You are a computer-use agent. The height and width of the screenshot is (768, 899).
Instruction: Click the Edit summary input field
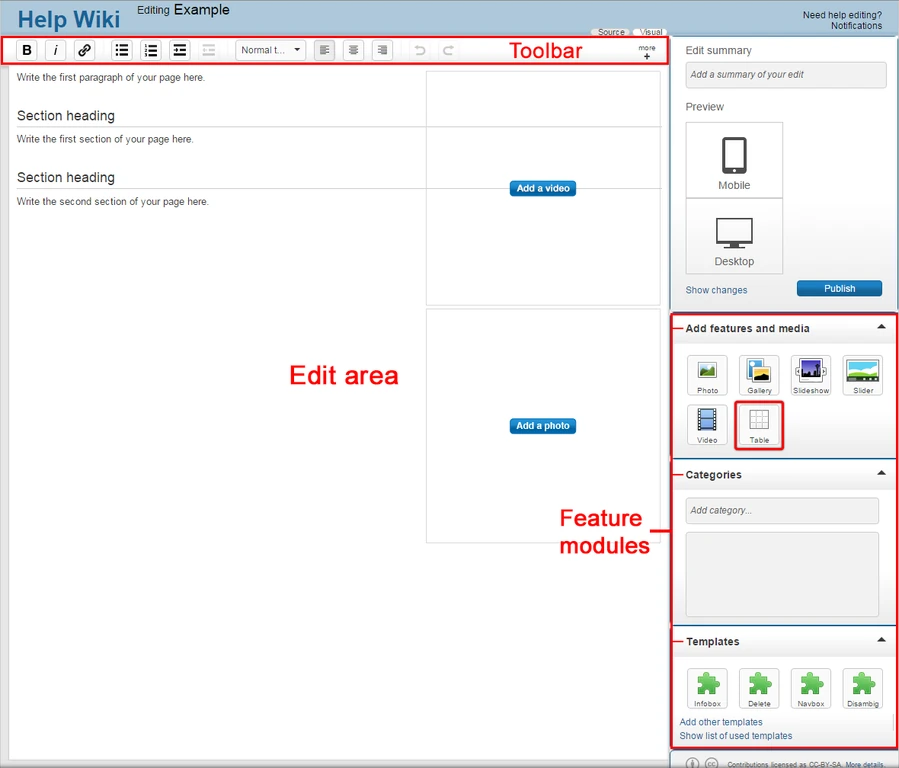coord(786,75)
